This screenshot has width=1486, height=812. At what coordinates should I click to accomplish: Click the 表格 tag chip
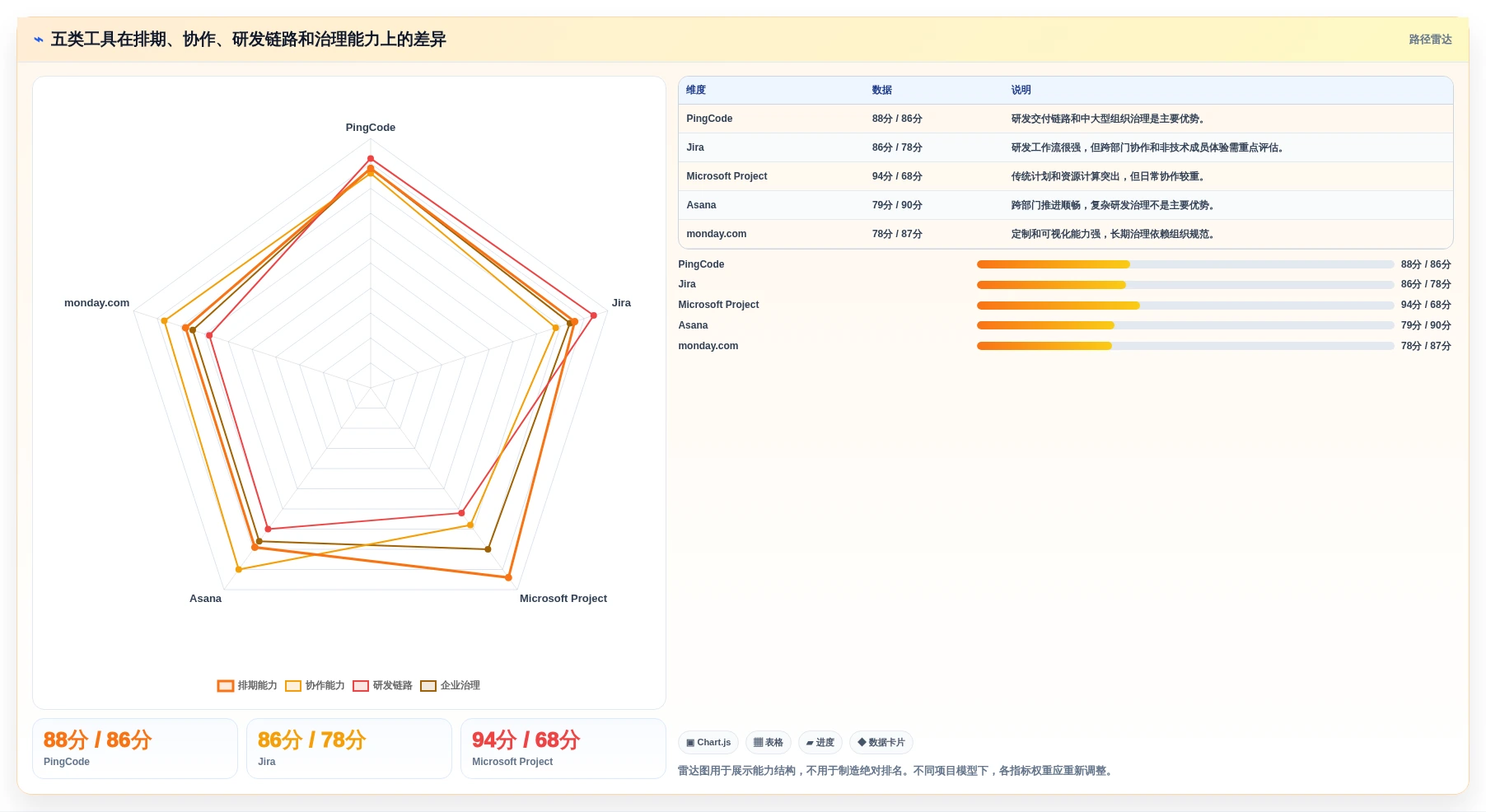coord(769,742)
